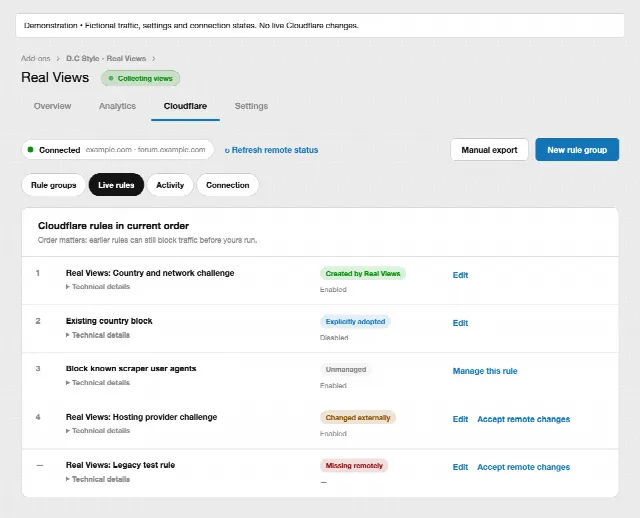This screenshot has height=518, width=640.
Task: Switch to Rule groups view
Action: (x=53, y=185)
